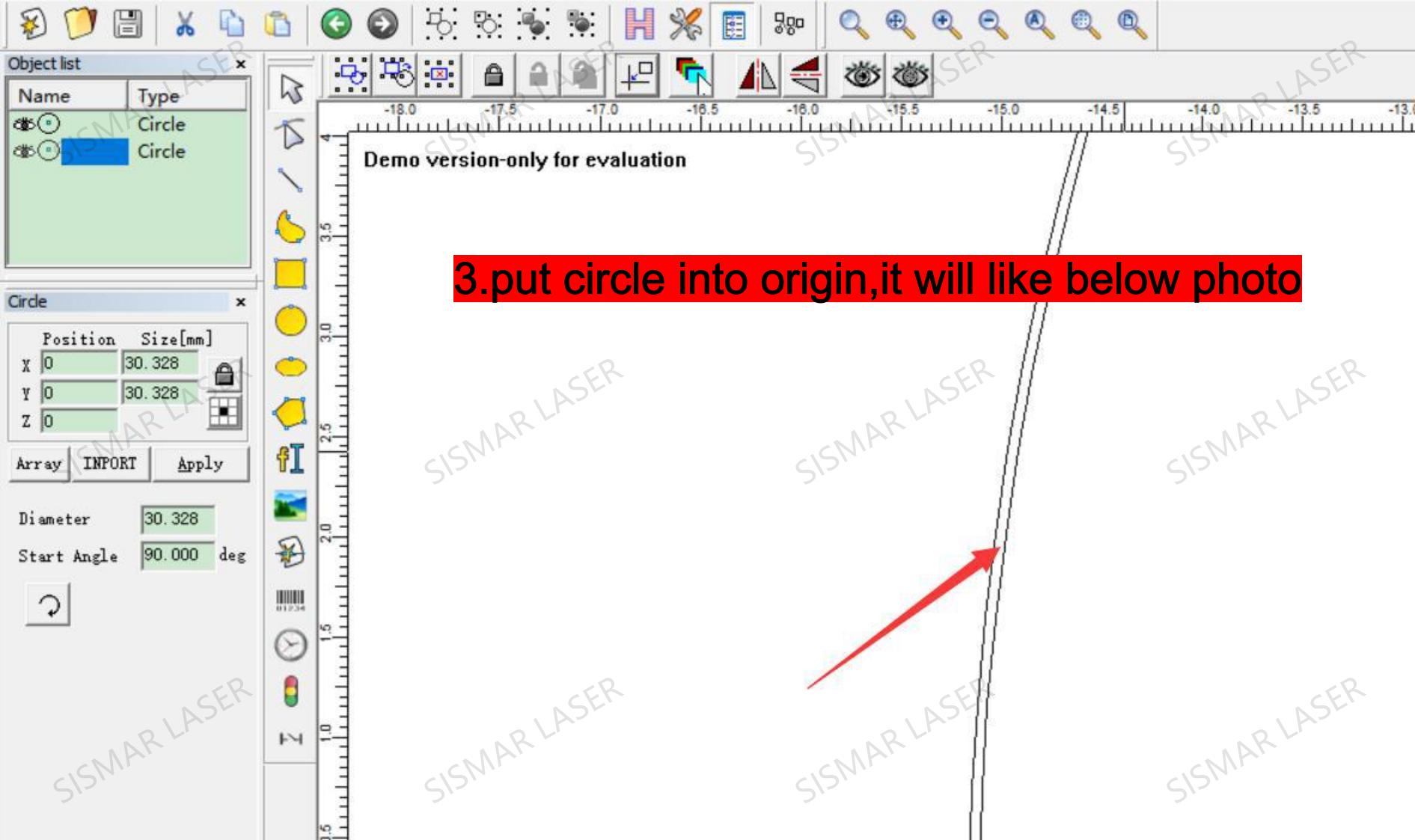This screenshot has width=1415, height=840.
Task: Click the Z position field
Action: [x=79, y=421]
